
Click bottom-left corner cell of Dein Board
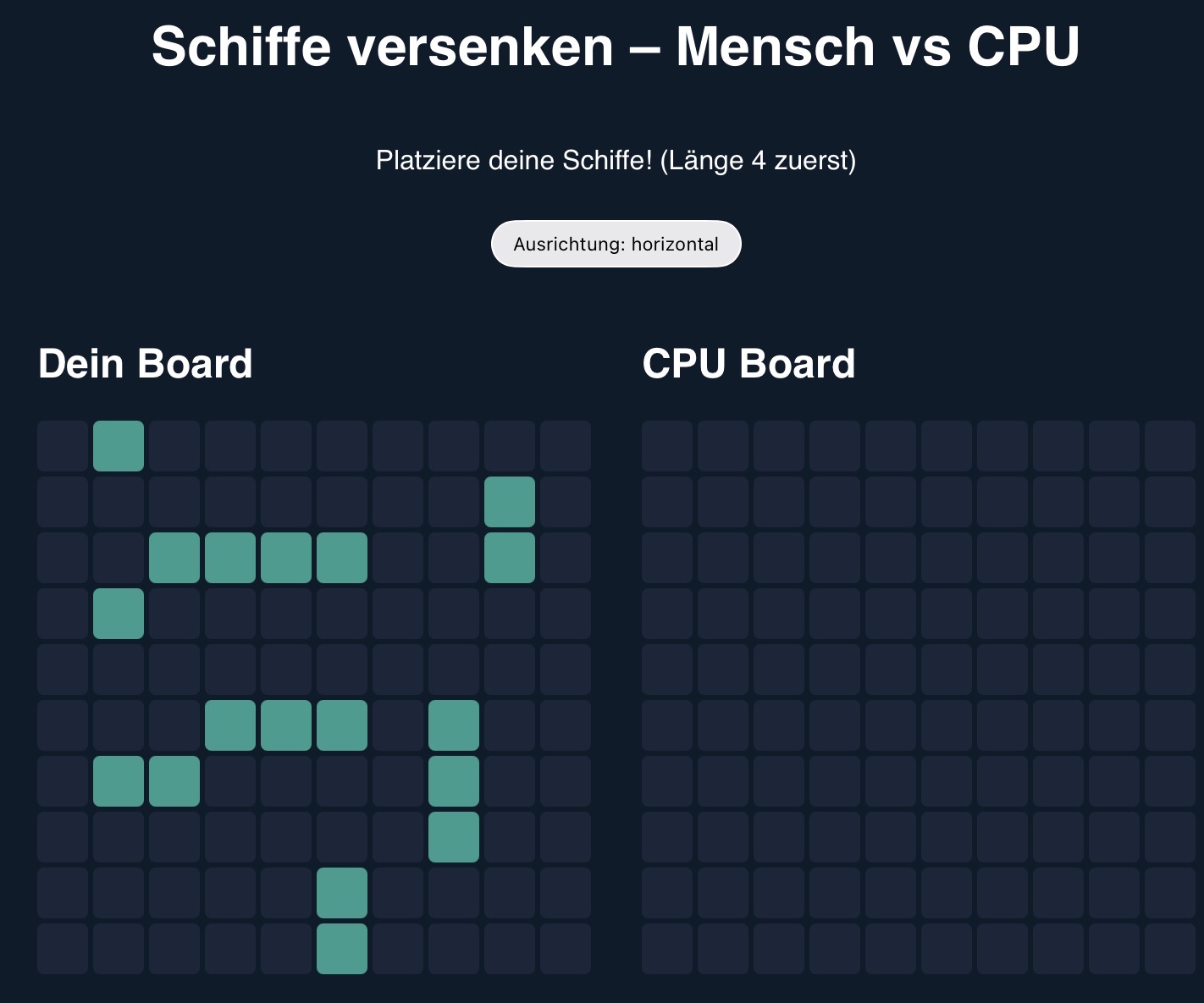[63, 949]
